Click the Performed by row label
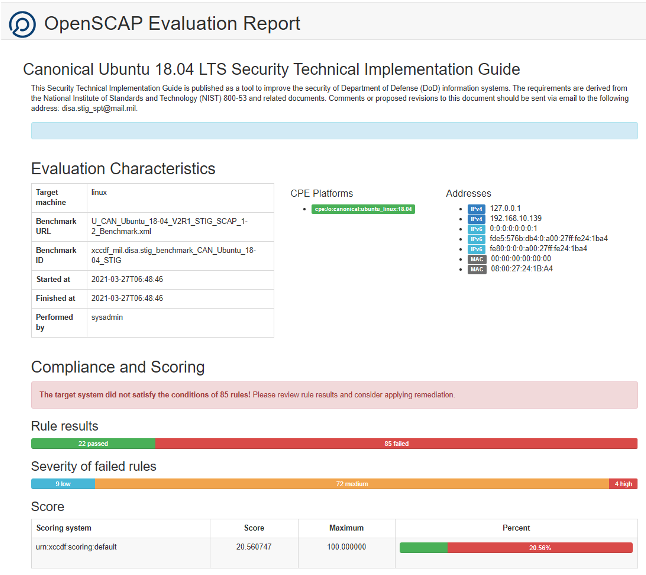Screen dimensions: 646x575 click(54, 322)
